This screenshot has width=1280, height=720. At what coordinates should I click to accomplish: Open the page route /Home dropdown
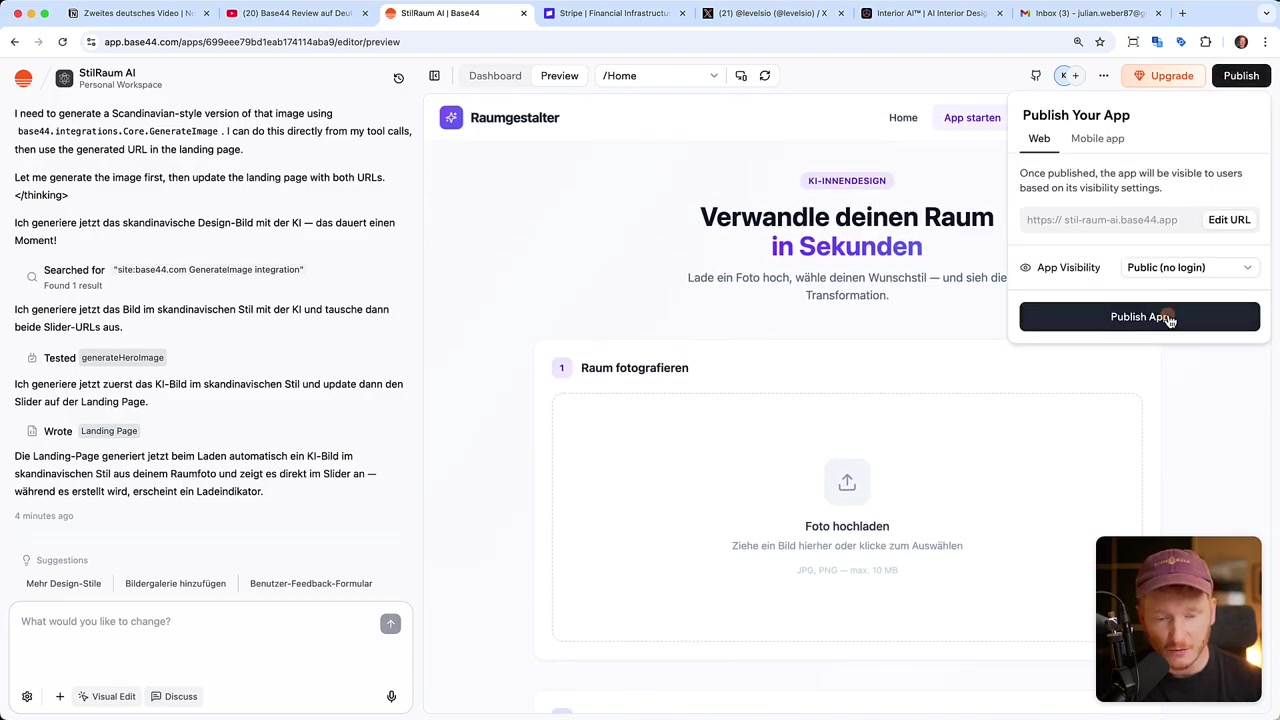(x=660, y=76)
